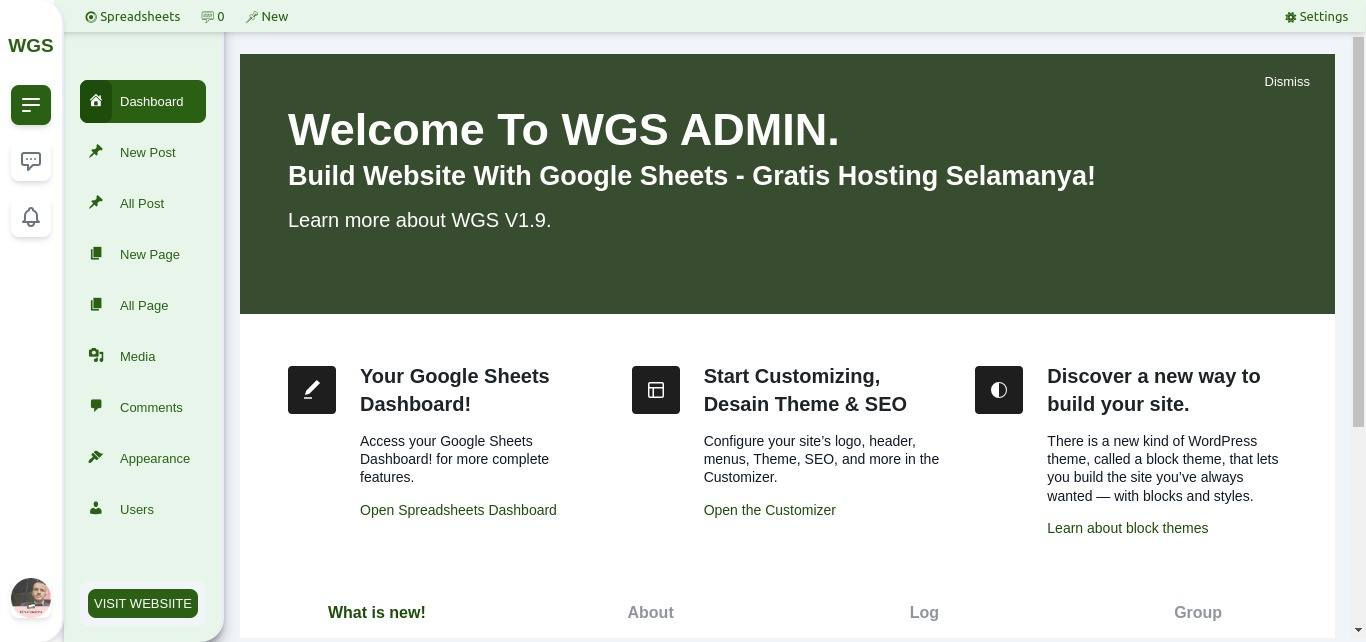Click 'Build Website With Google Sheets' subtitle
This screenshot has width=1366, height=642.
692,176
